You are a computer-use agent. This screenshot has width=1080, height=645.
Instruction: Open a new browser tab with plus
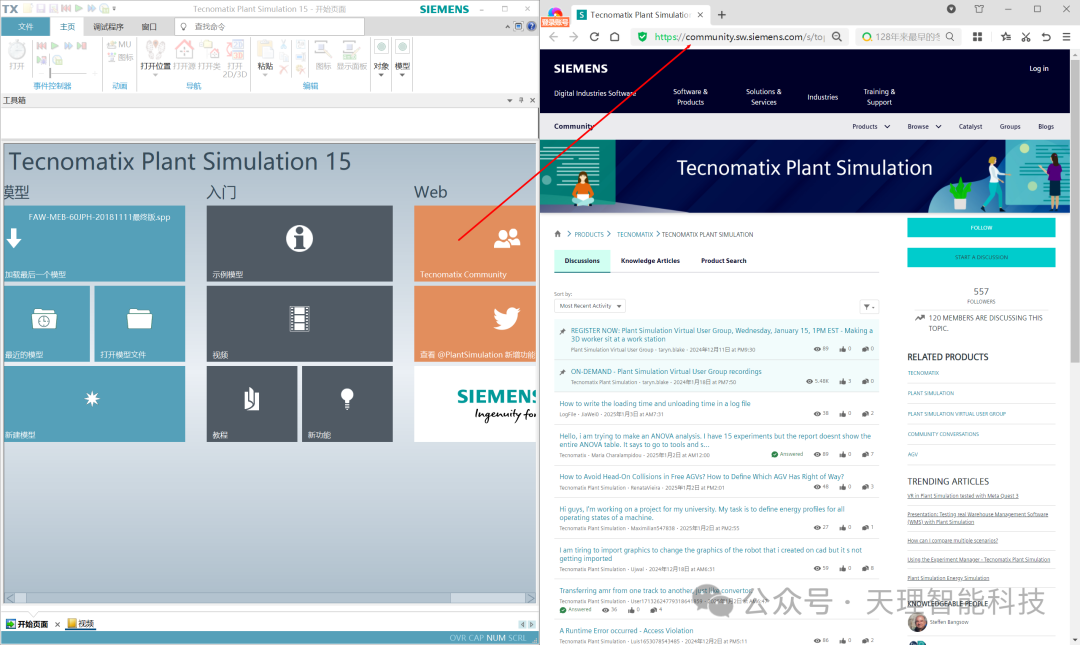click(722, 14)
